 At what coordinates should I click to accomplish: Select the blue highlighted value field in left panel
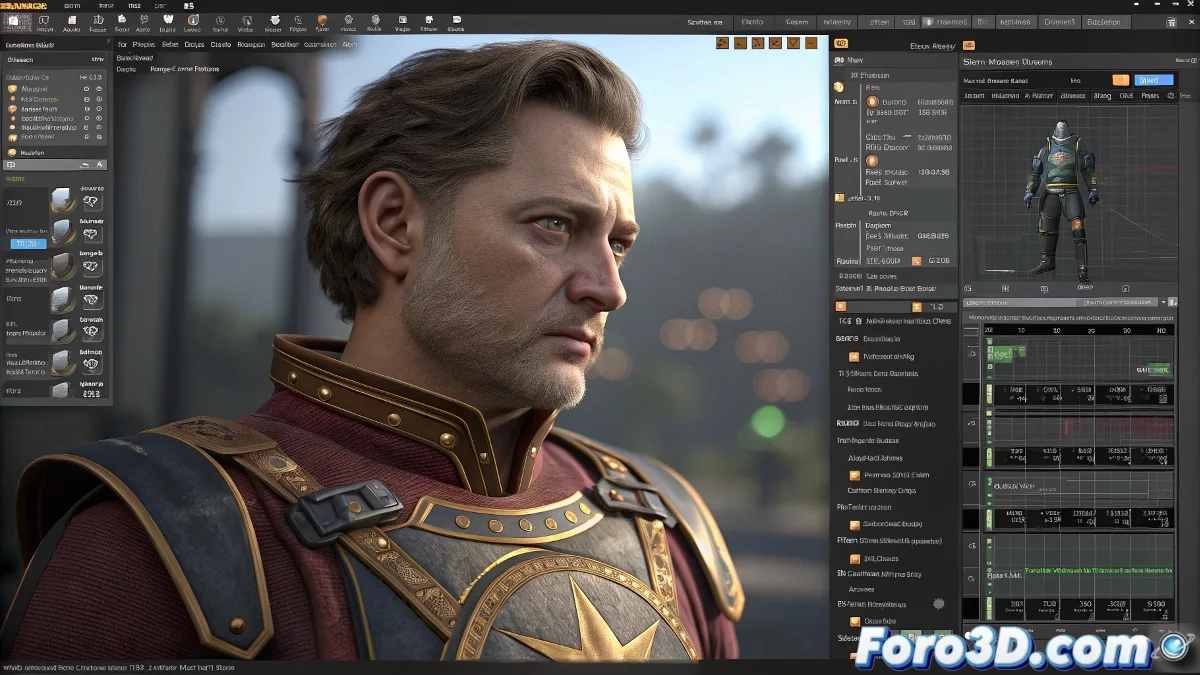[28, 243]
